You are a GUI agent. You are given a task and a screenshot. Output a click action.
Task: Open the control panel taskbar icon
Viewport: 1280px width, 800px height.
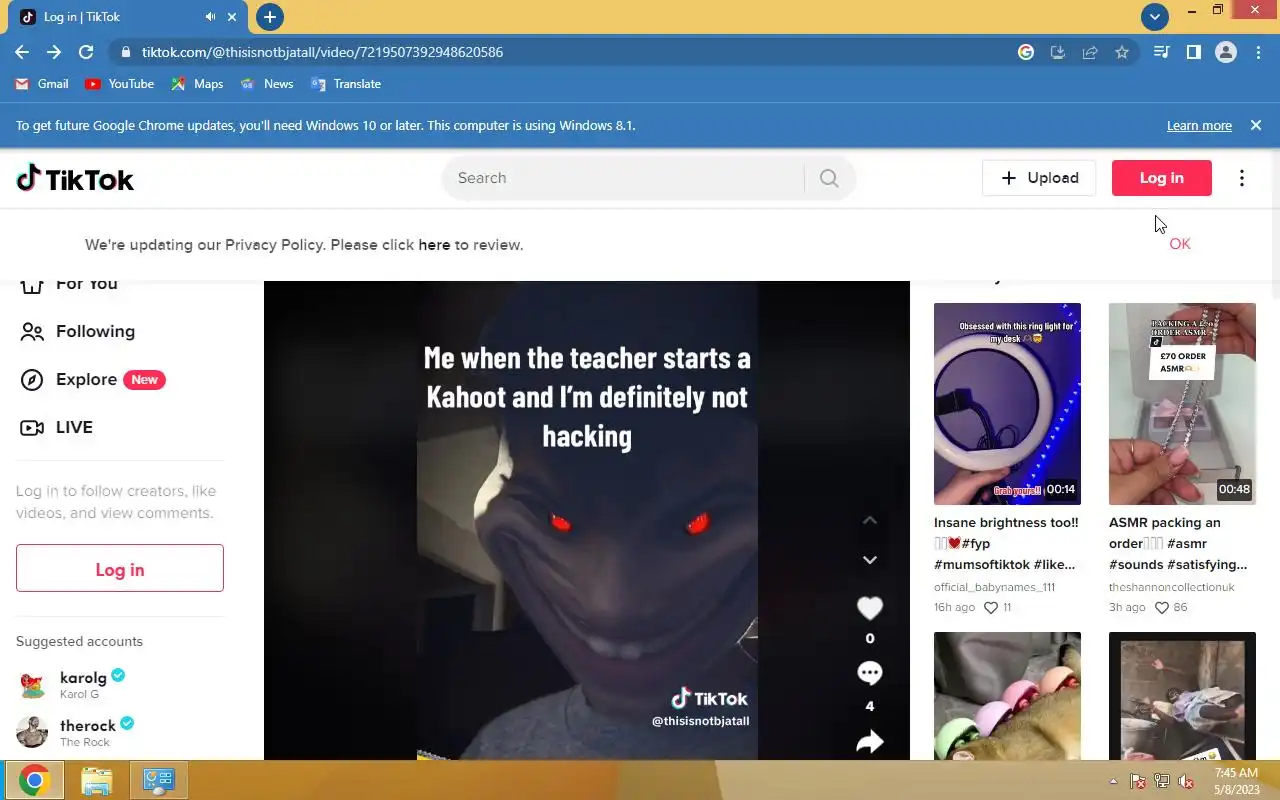[159, 780]
